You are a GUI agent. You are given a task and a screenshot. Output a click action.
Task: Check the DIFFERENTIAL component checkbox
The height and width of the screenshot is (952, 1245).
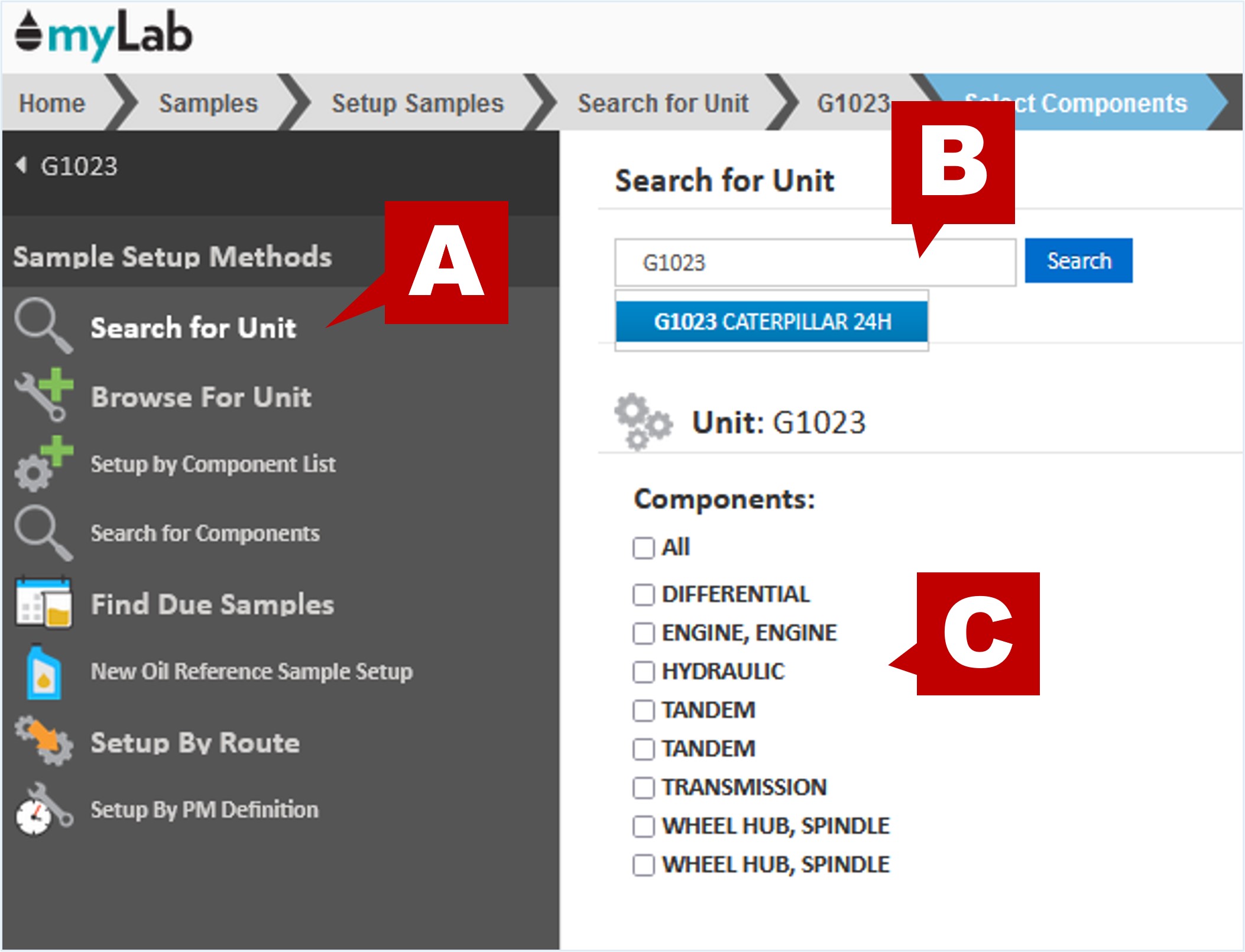[x=643, y=594]
